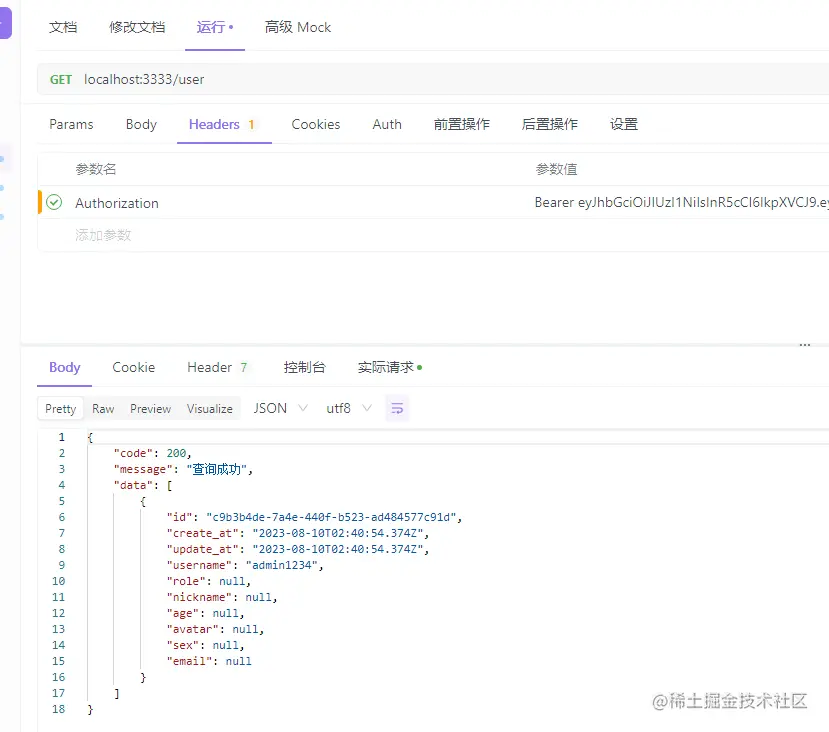
Task: Open the 设置 tab
Action: point(624,124)
